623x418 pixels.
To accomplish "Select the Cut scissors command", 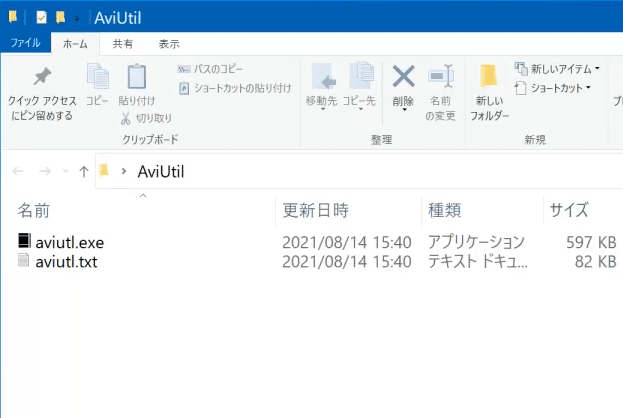I will coord(146,118).
